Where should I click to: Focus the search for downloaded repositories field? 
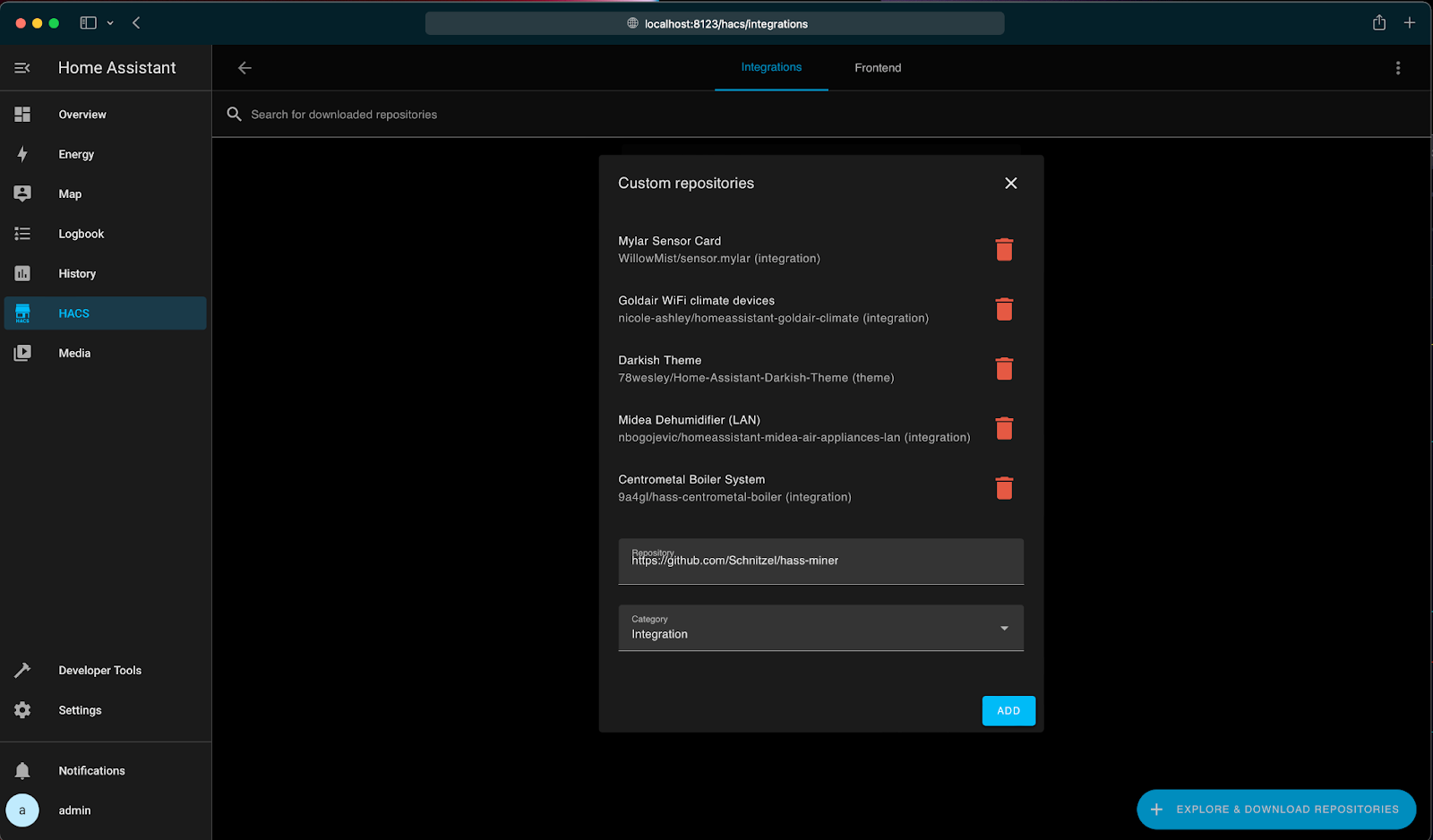(x=820, y=115)
